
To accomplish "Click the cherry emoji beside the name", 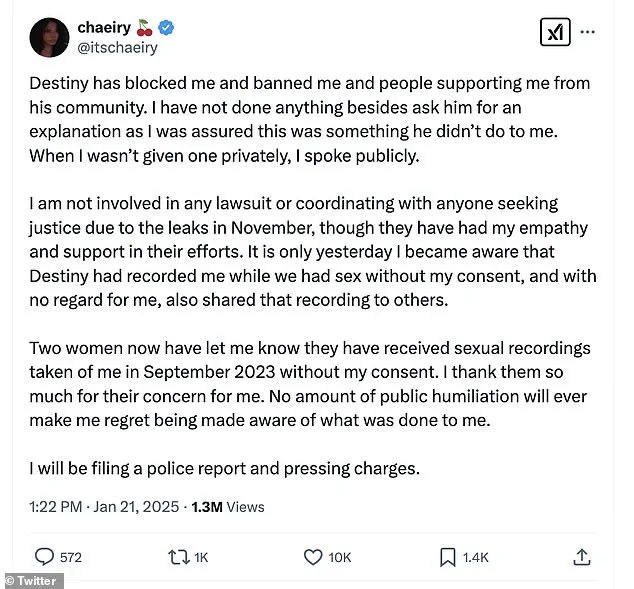I will pos(144,27).
